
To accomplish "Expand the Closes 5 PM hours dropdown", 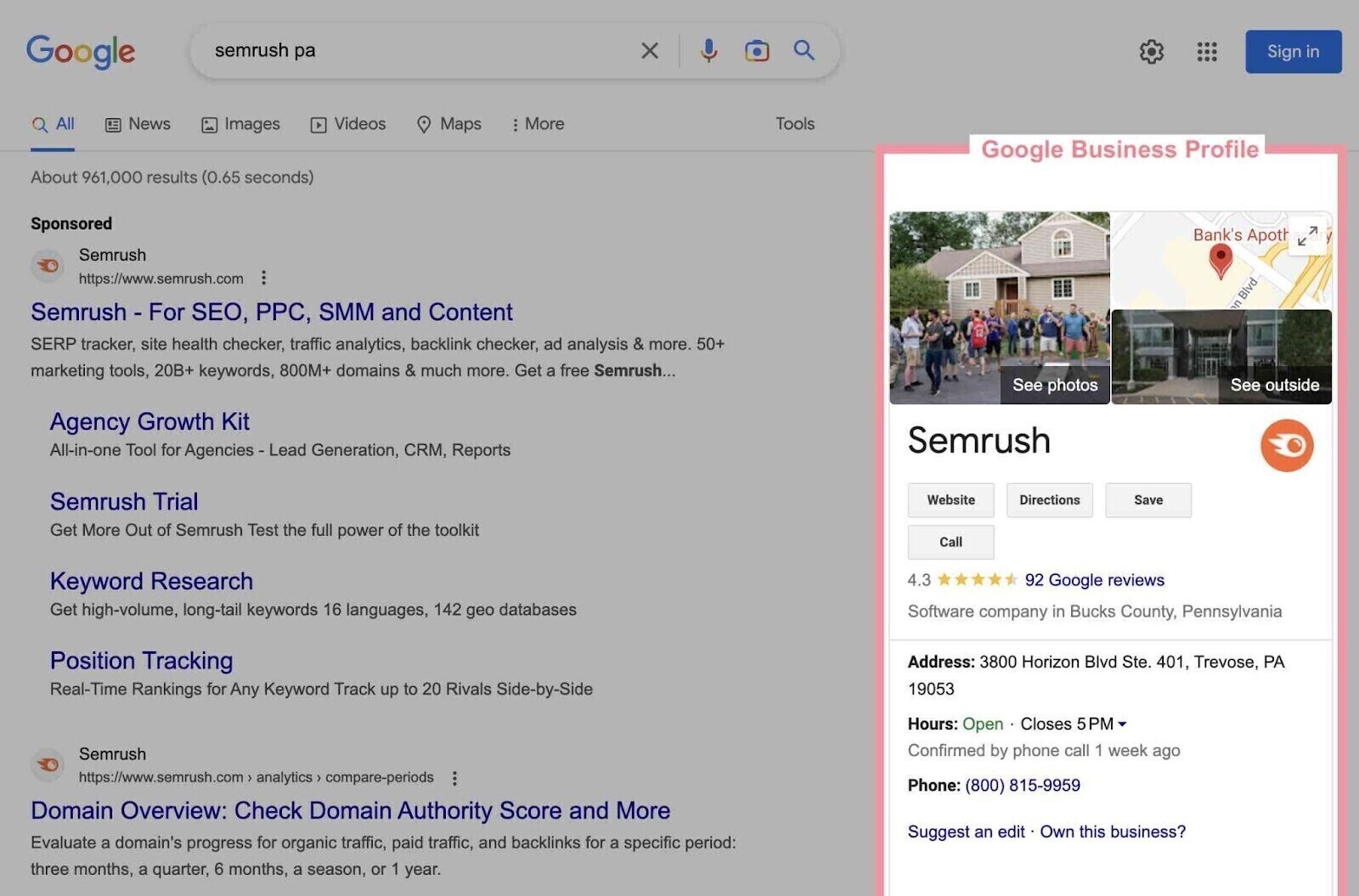I will tap(1123, 724).
